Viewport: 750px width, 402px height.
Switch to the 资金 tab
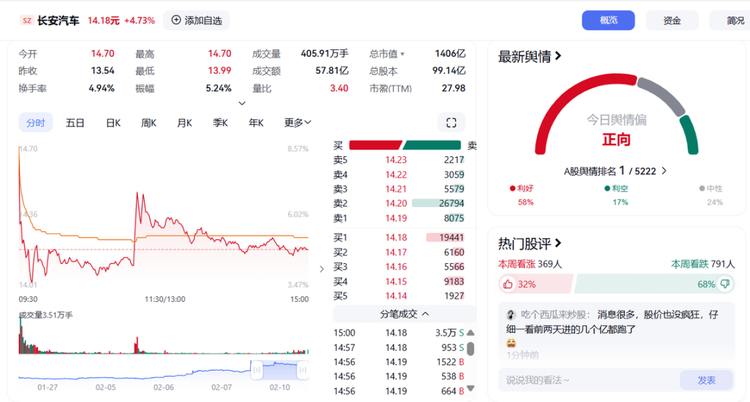coord(672,20)
